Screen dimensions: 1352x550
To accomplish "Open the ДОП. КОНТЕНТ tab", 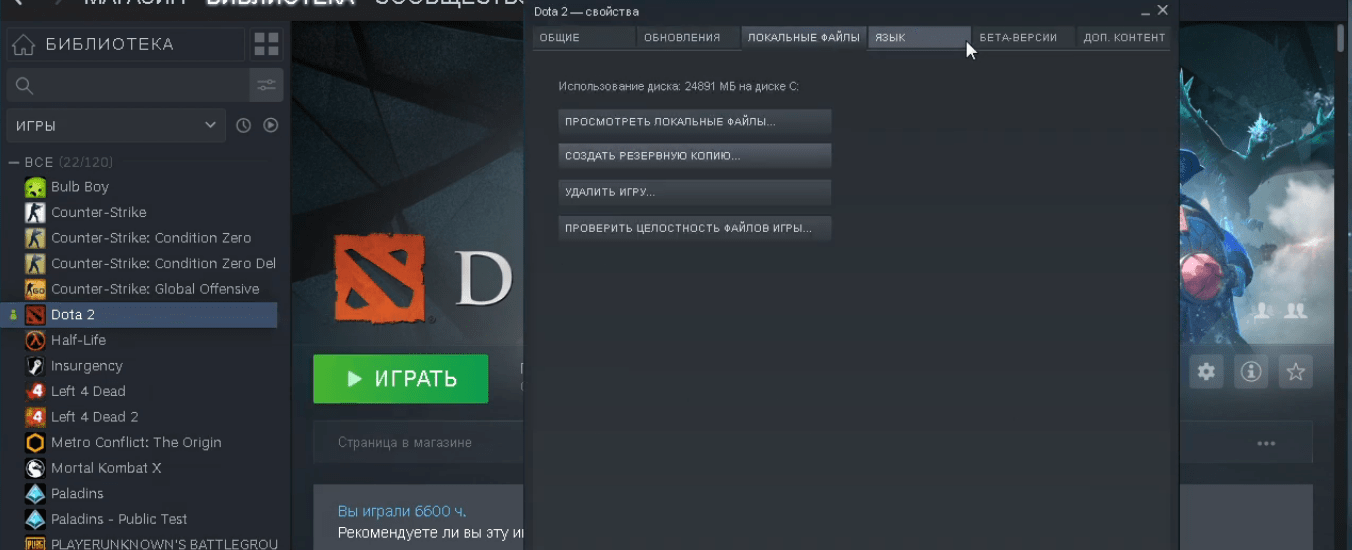I will 1124,37.
